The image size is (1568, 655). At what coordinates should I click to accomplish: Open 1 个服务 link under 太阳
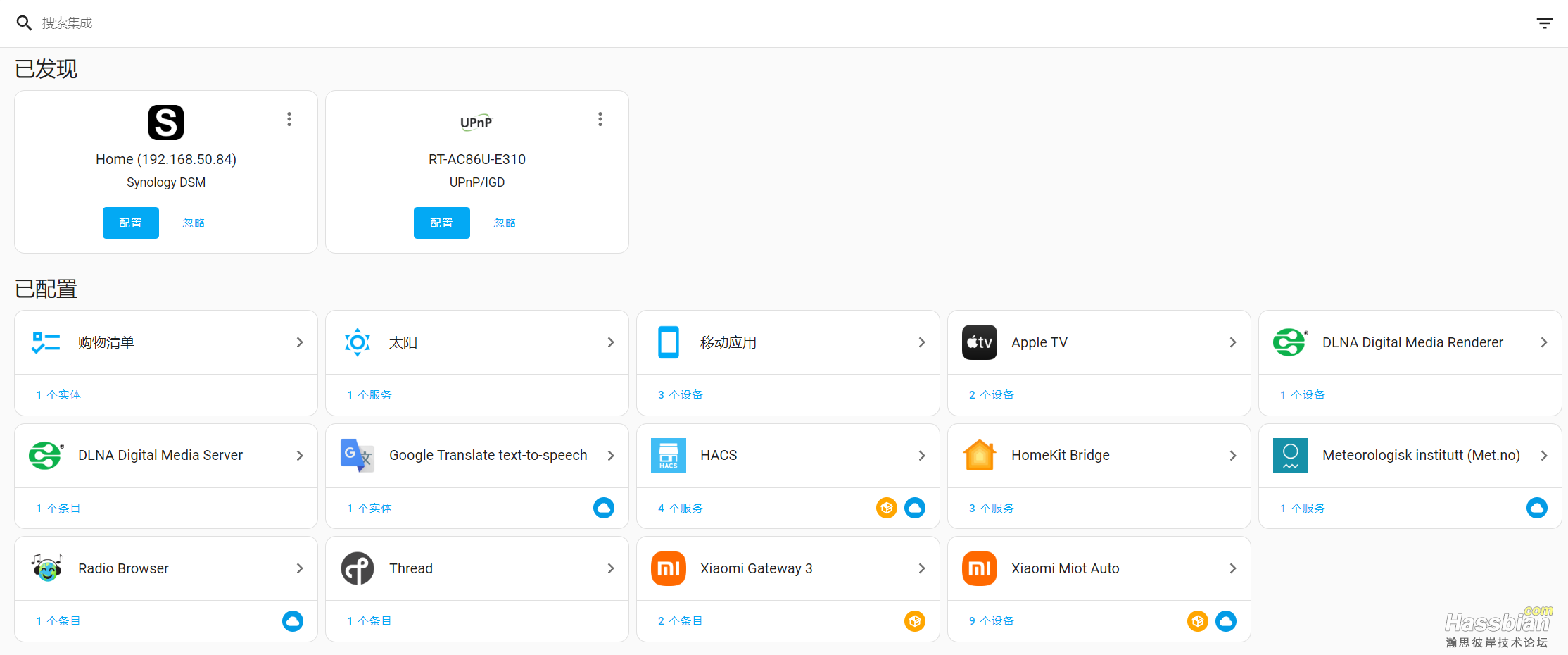[x=369, y=395]
